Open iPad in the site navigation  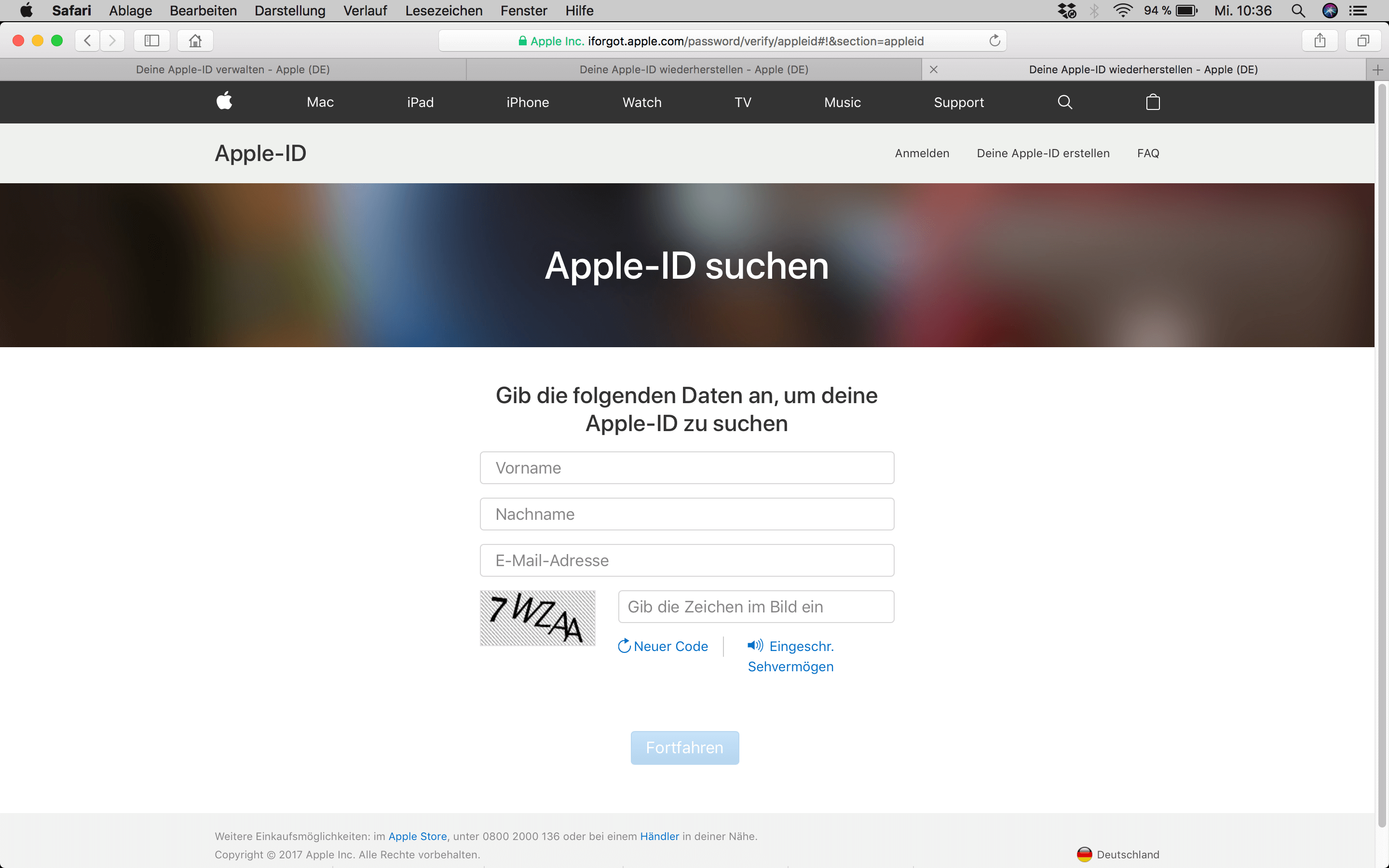[420, 102]
